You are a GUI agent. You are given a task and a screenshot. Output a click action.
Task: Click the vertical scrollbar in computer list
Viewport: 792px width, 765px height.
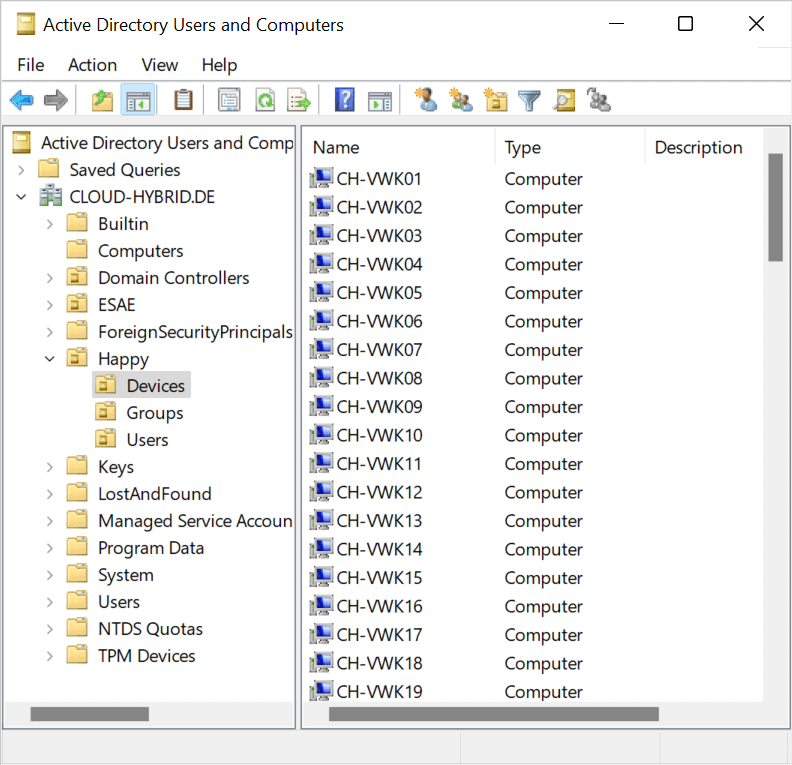coord(775,208)
